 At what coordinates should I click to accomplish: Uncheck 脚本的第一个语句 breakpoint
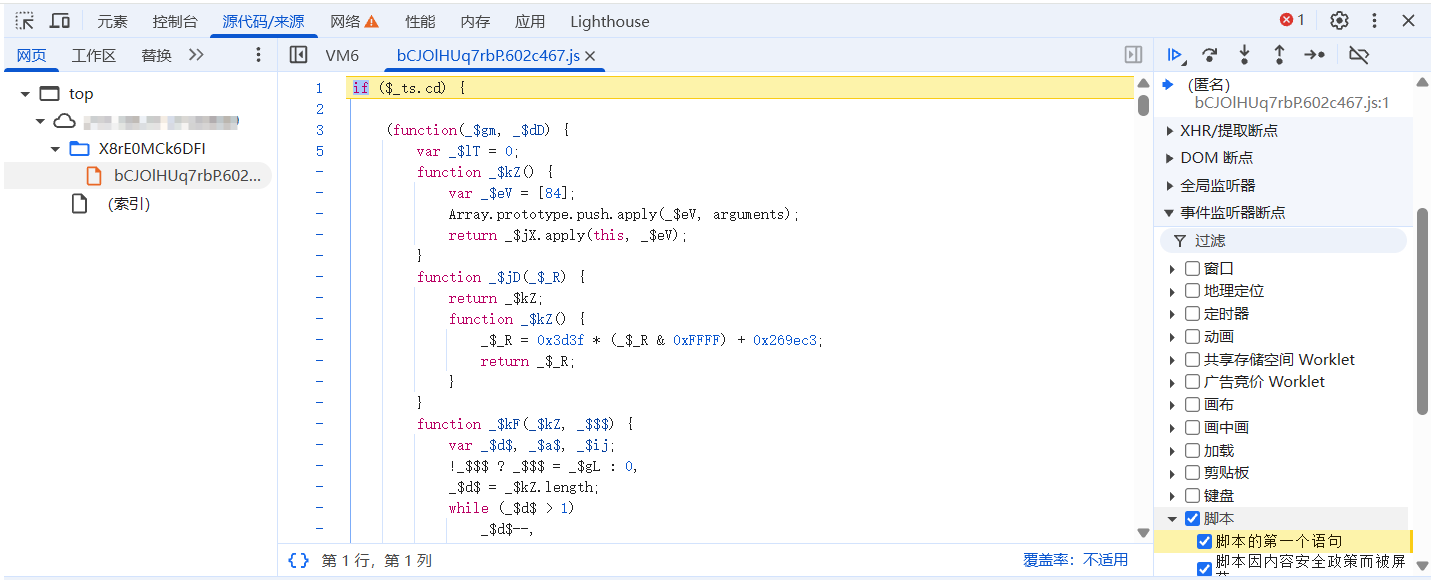pyautogui.click(x=1204, y=541)
